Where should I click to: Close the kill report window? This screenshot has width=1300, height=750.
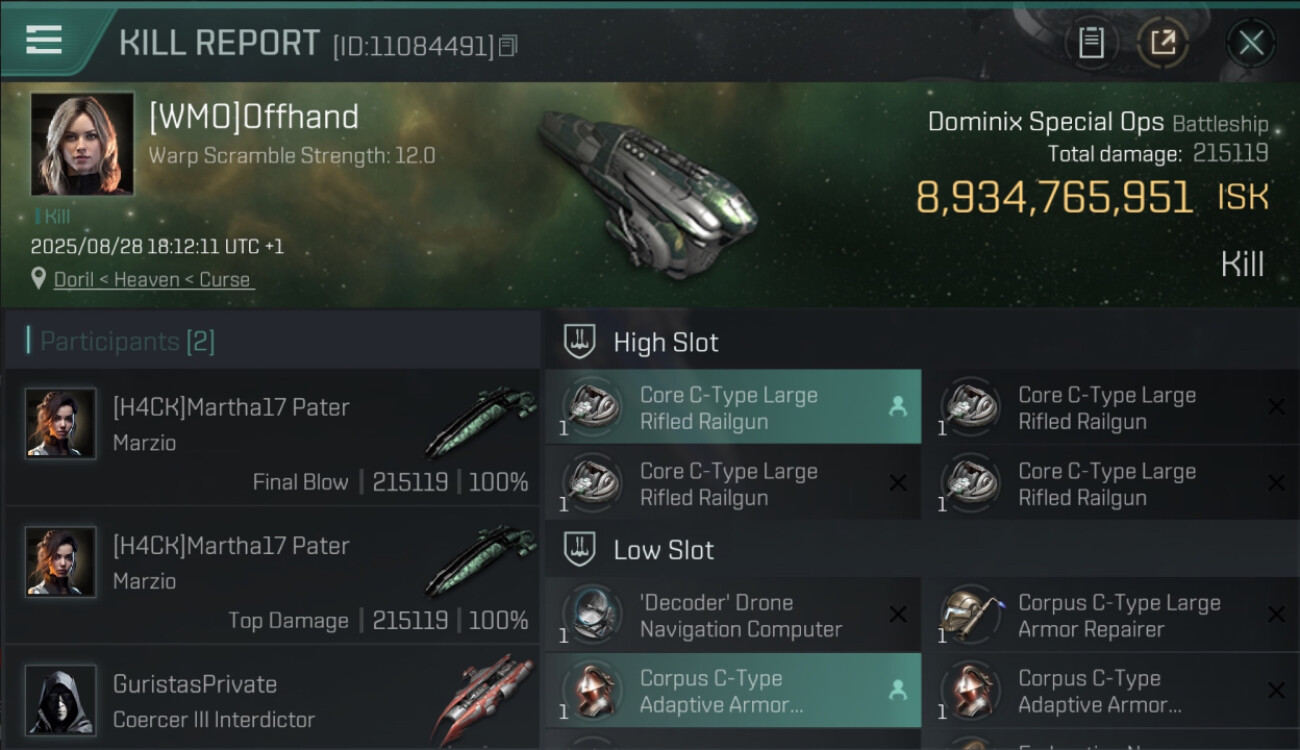click(x=1251, y=43)
